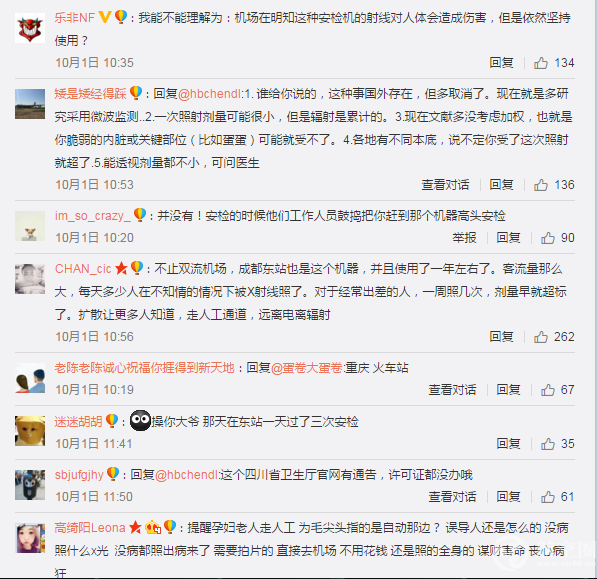597x579 pixels.
Task: Like im_so_crazy_ comment showing 90 likes
Action: (x=548, y=238)
